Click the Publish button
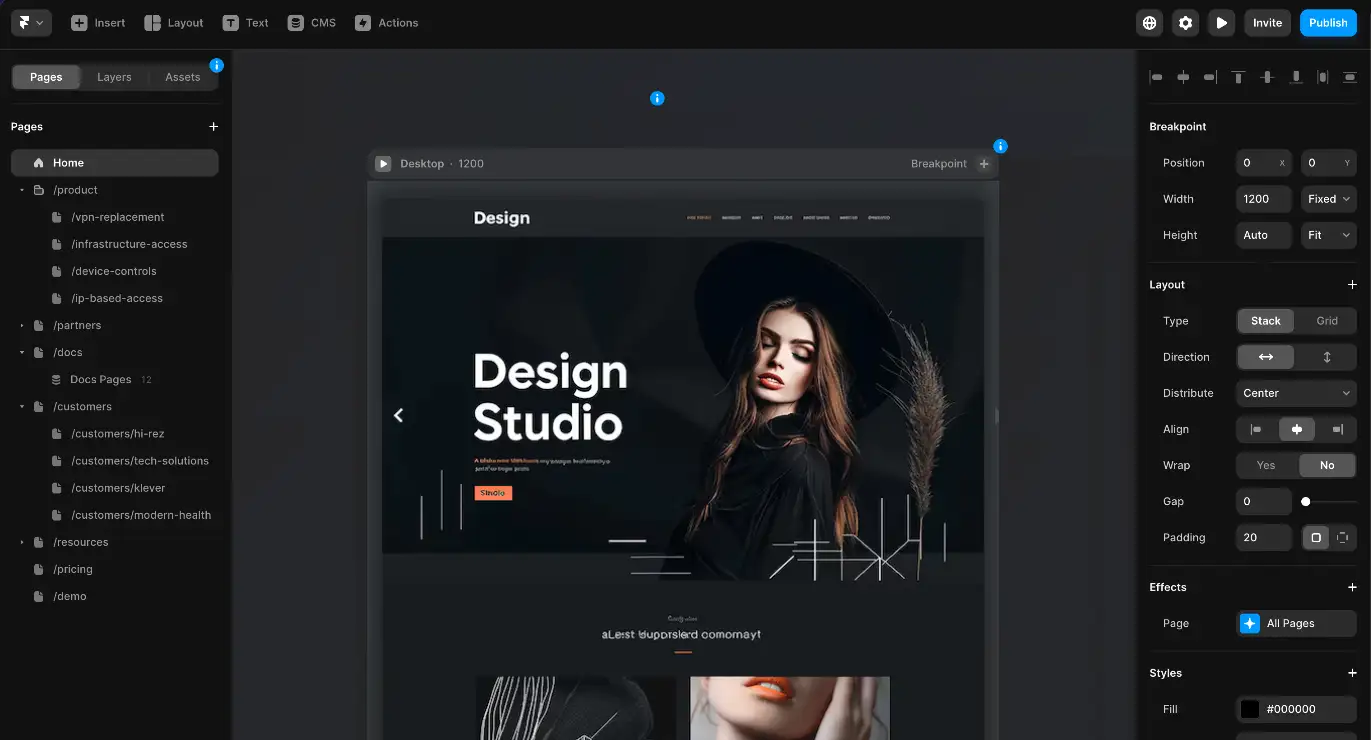 tap(1328, 23)
